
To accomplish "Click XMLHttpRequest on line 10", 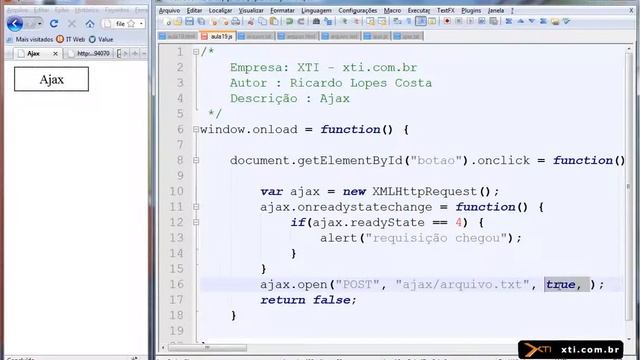I will point(424,191).
